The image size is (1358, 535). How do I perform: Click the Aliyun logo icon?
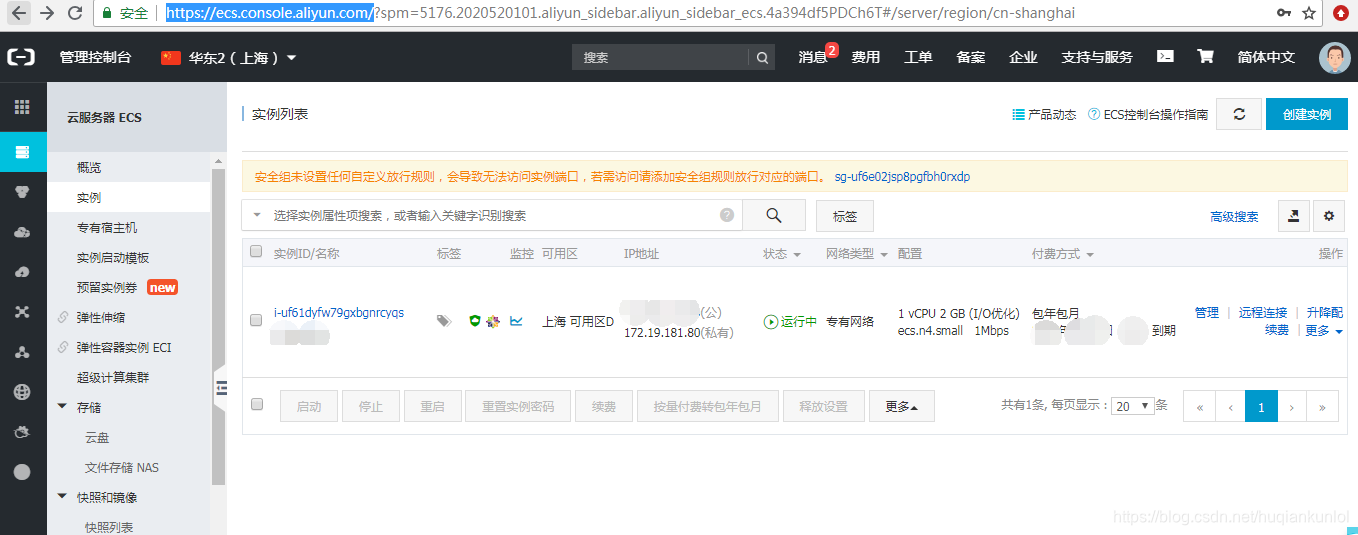click(22, 57)
